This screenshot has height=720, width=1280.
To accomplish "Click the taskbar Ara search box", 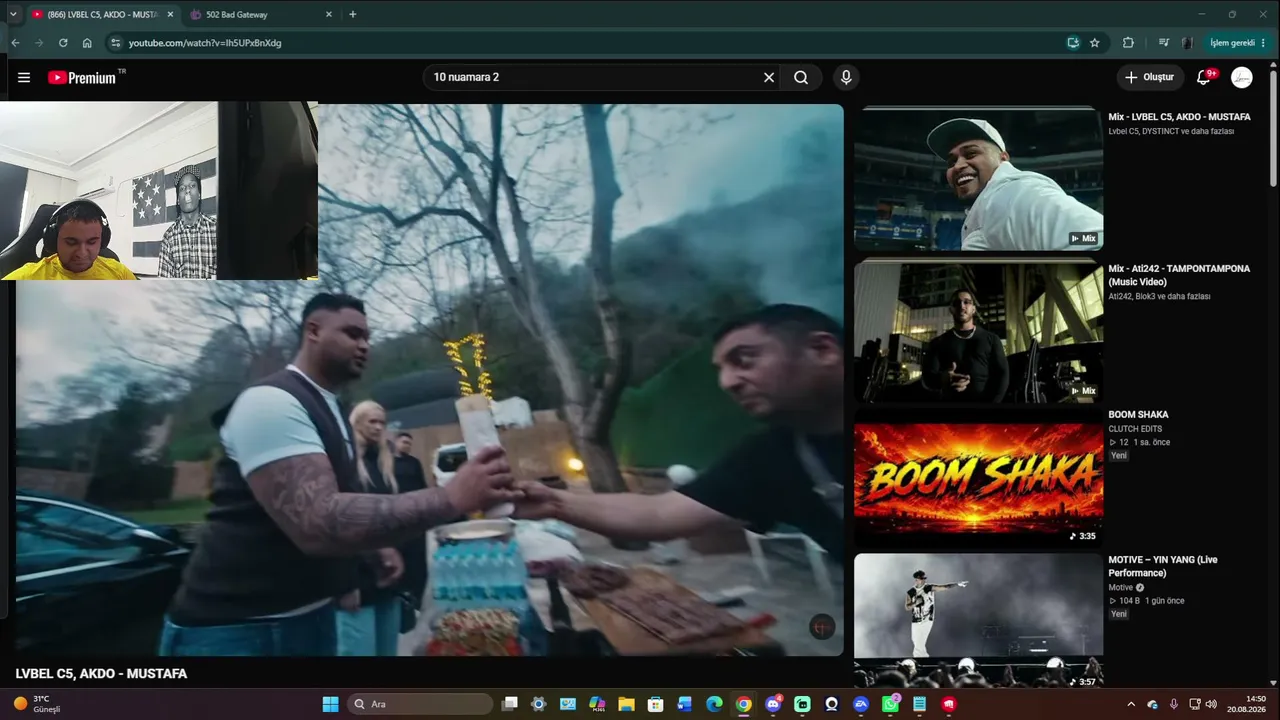I will click(x=420, y=704).
